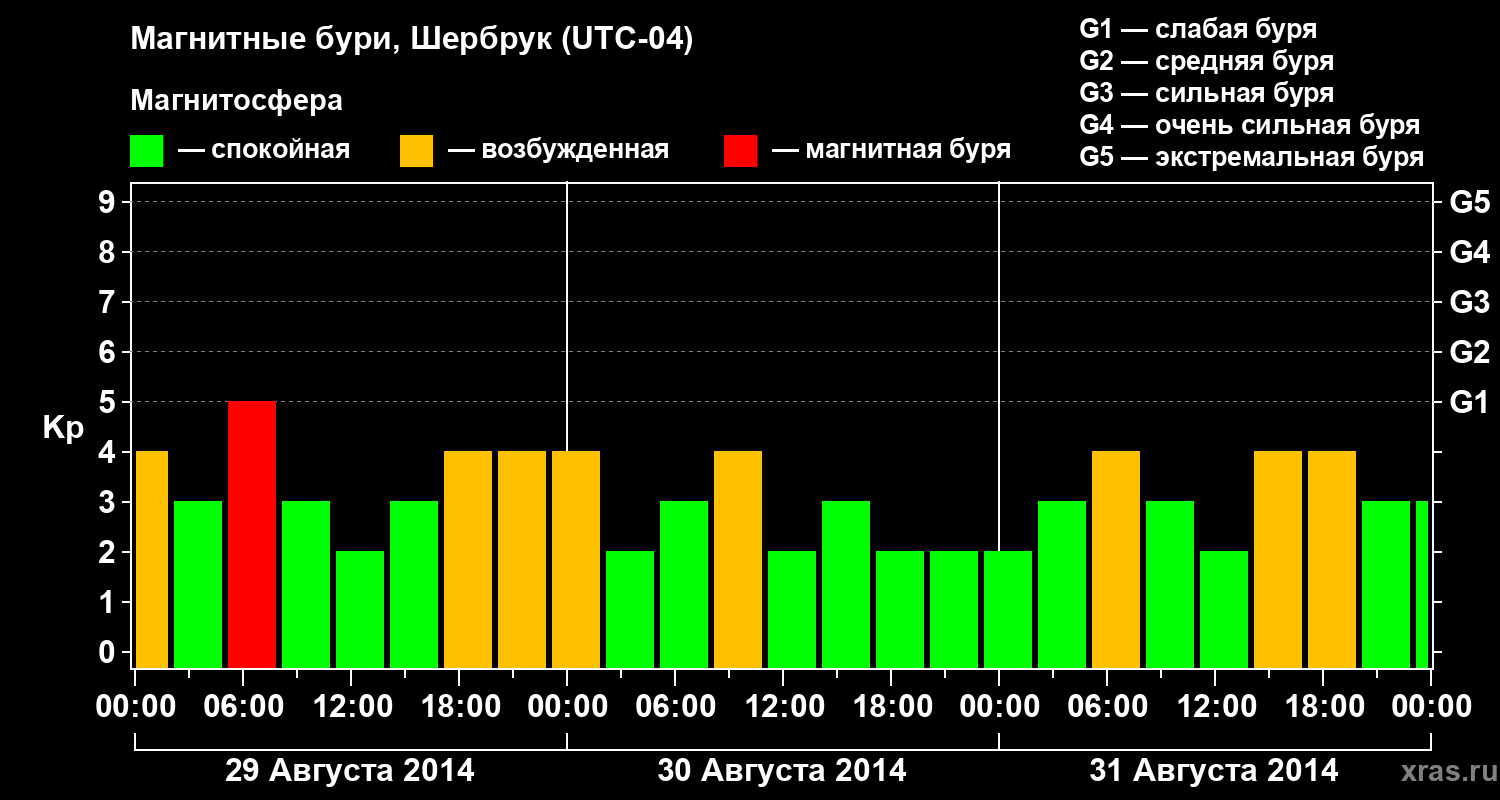Click the green 'спокойная' legend swatch
This screenshot has width=1500, height=800.
(x=147, y=151)
